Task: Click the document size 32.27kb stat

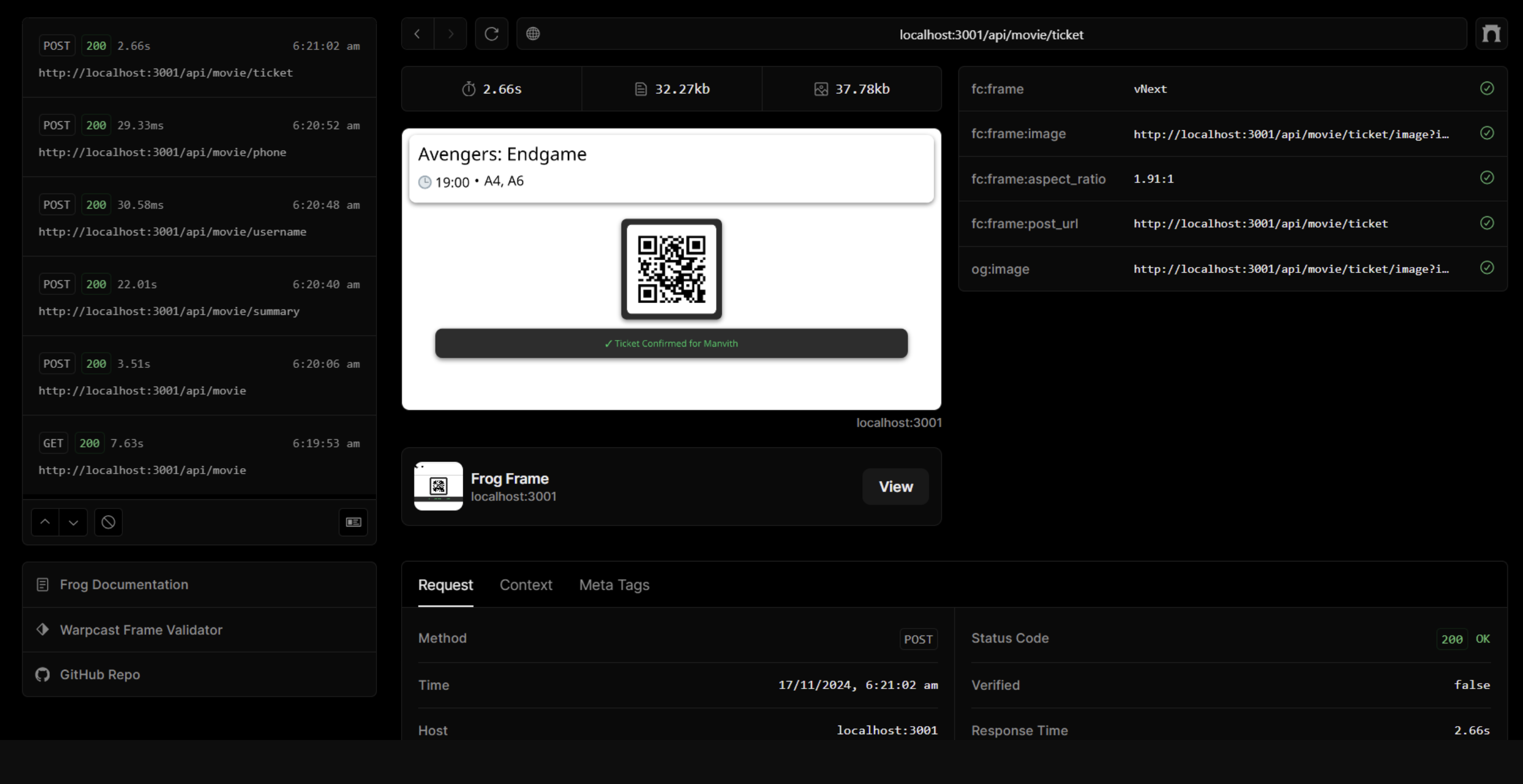Action: 671,88
